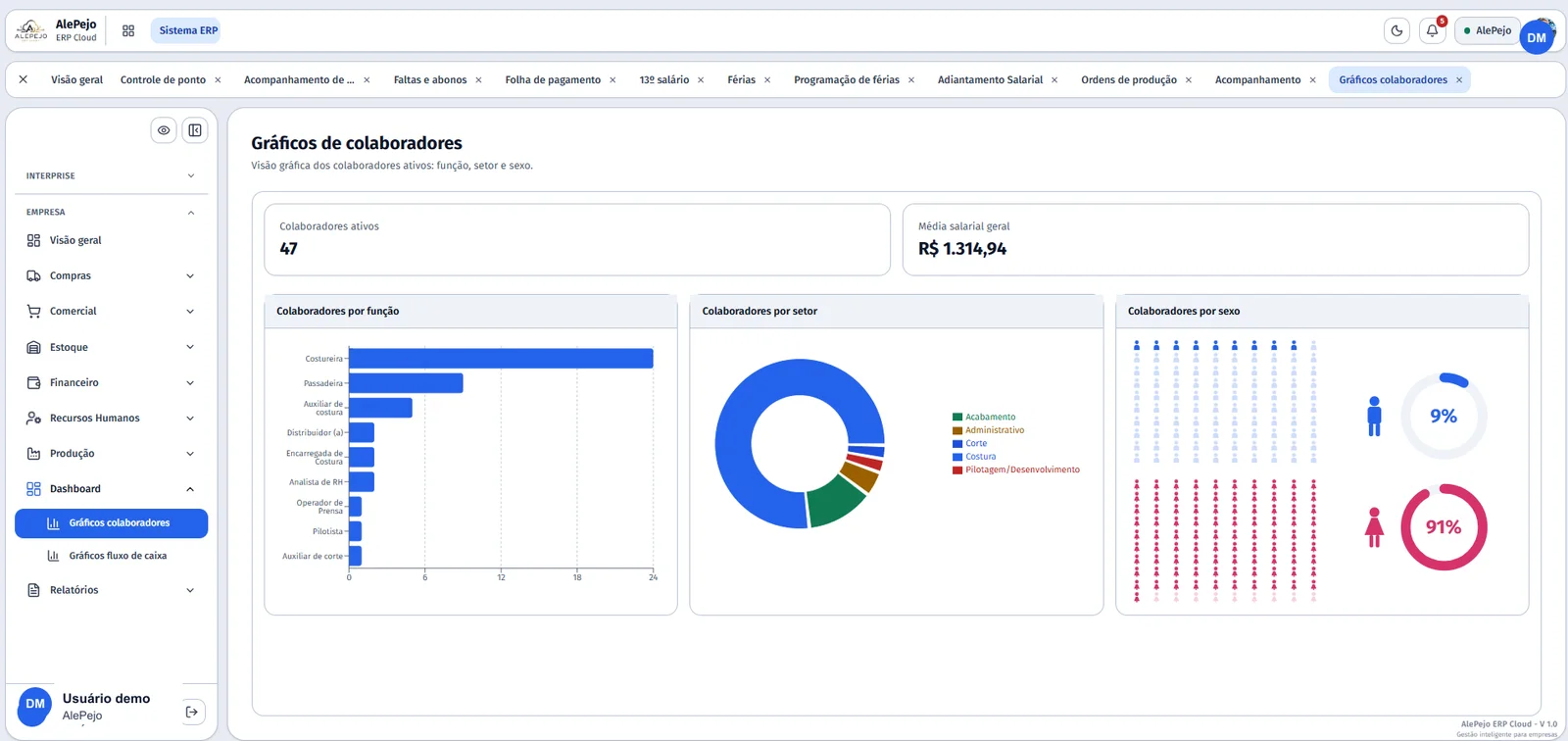Click the Relatórios document icon
Image resolution: width=1568 pixels, height=741 pixels.
(33, 590)
